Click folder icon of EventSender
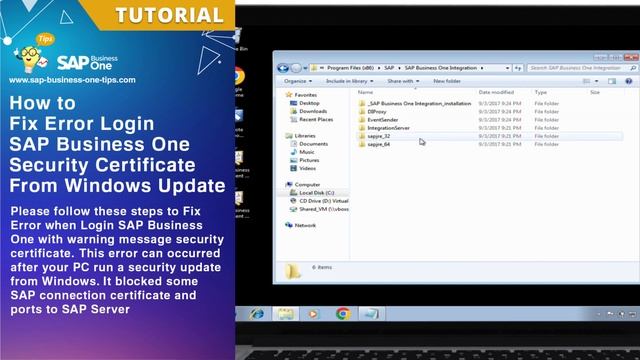Viewport: 640px width, 360px height. coord(362,120)
